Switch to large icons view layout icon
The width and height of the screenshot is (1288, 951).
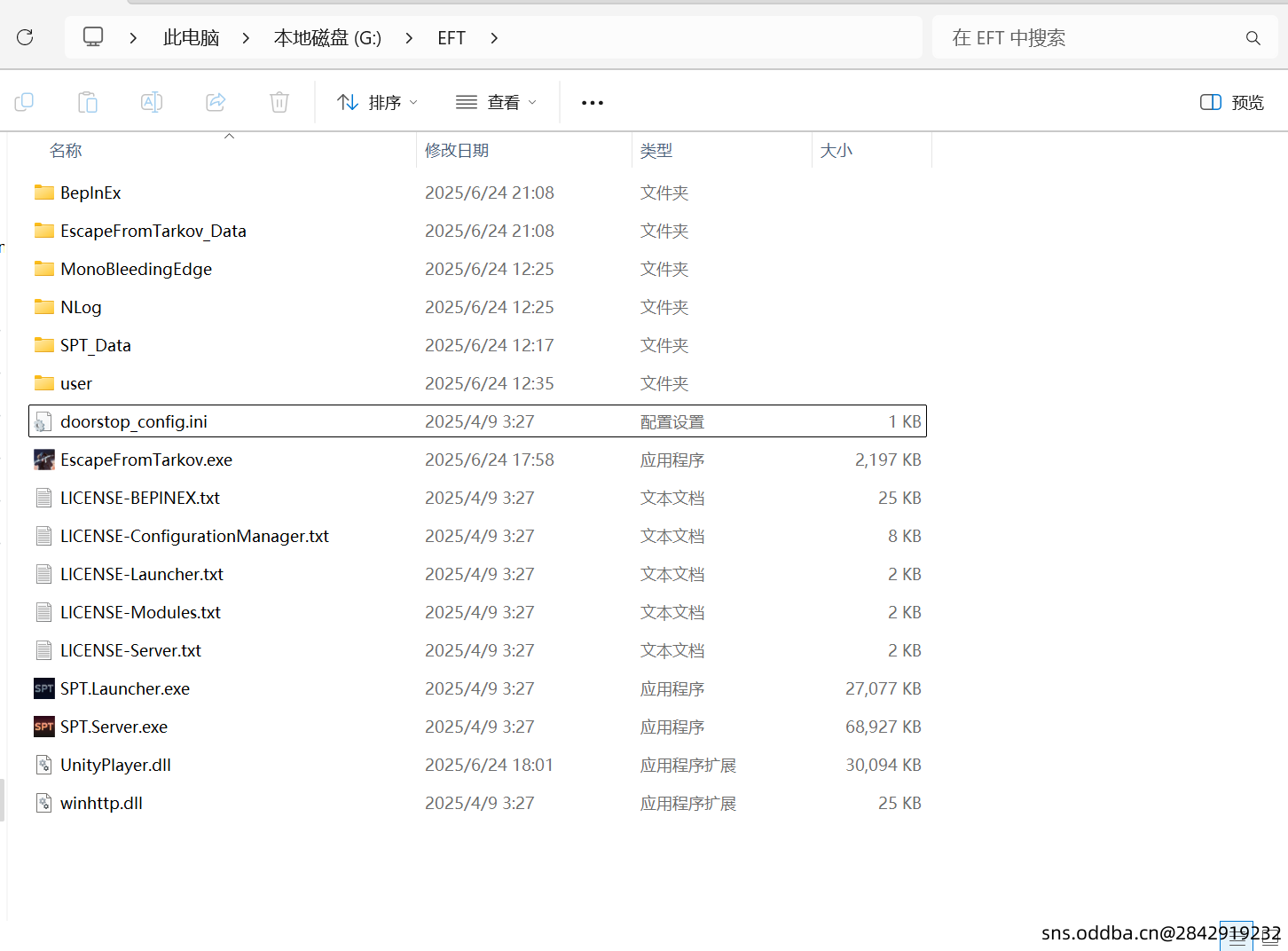click(x=1269, y=936)
